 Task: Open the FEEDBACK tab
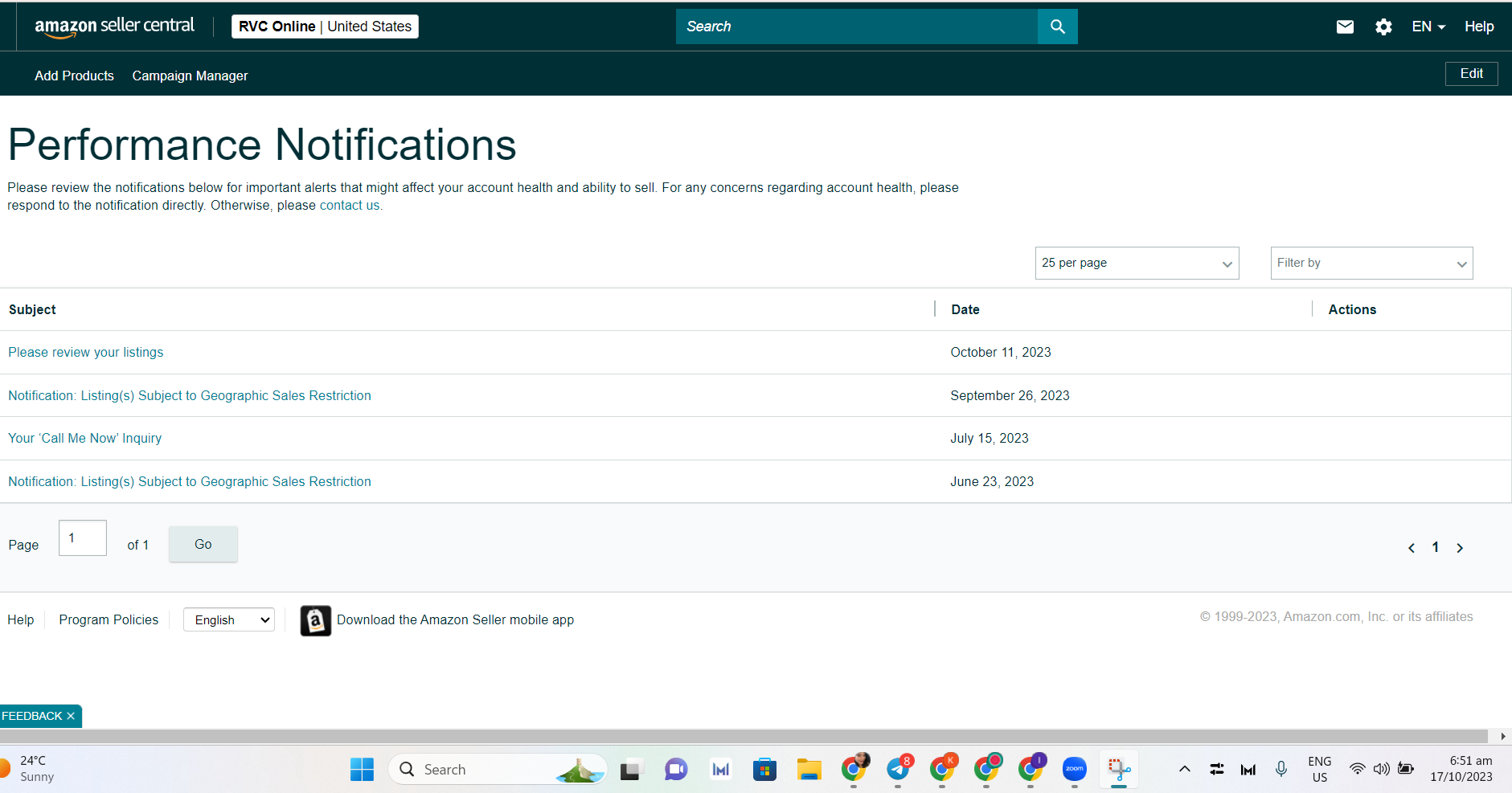click(32, 716)
